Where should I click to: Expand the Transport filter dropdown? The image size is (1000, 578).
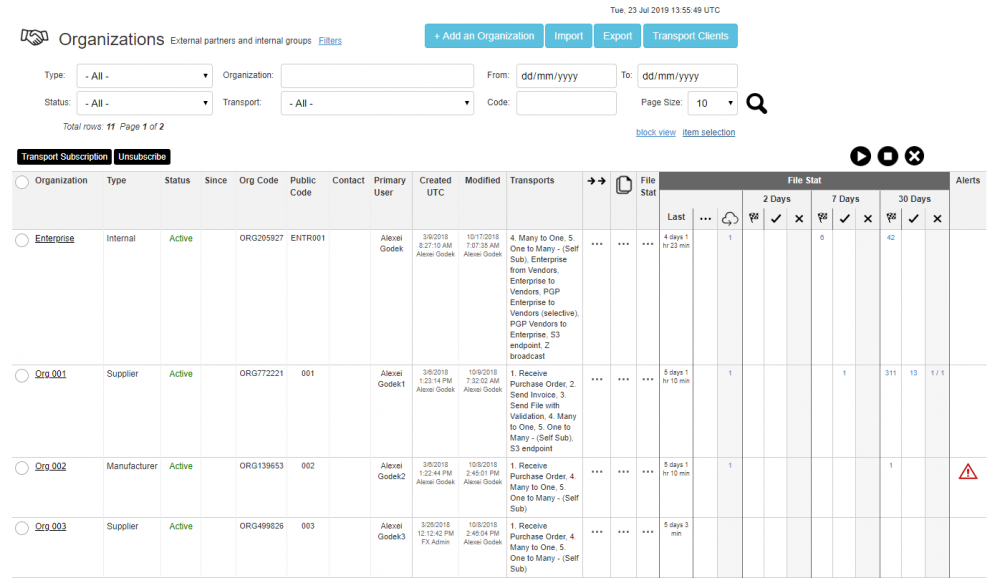pos(377,103)
